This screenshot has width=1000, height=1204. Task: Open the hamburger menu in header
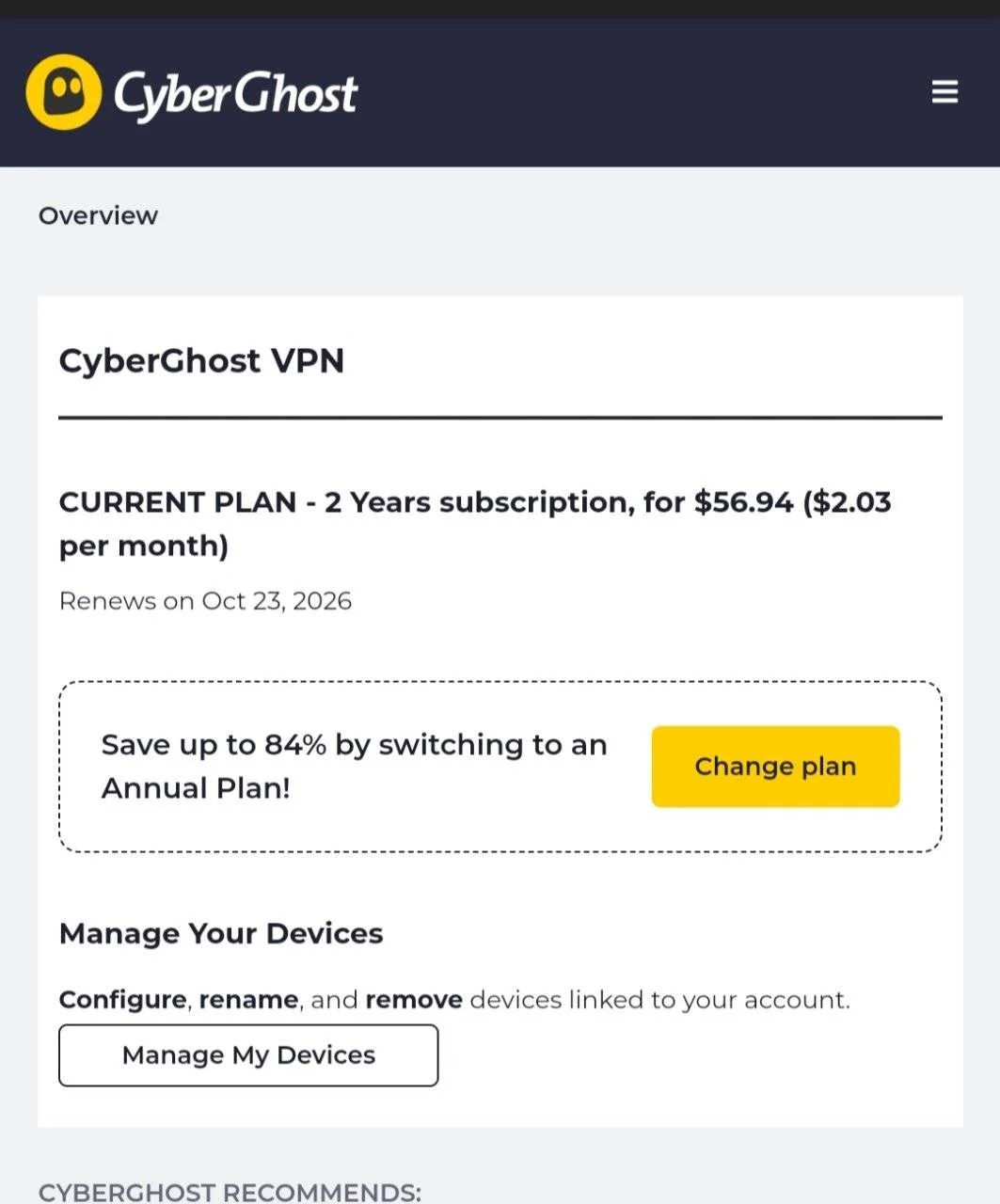coord(944,92)
